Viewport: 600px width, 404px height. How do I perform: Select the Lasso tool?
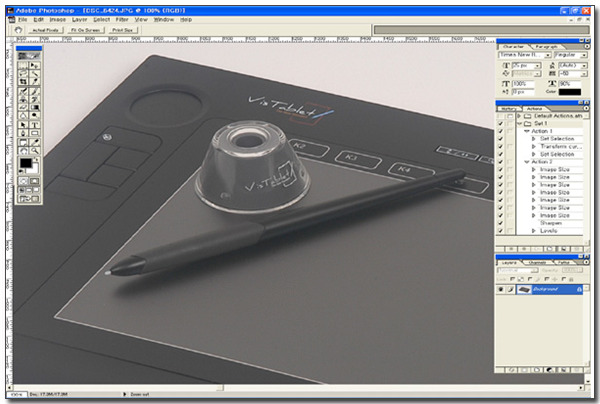point(23,73)
